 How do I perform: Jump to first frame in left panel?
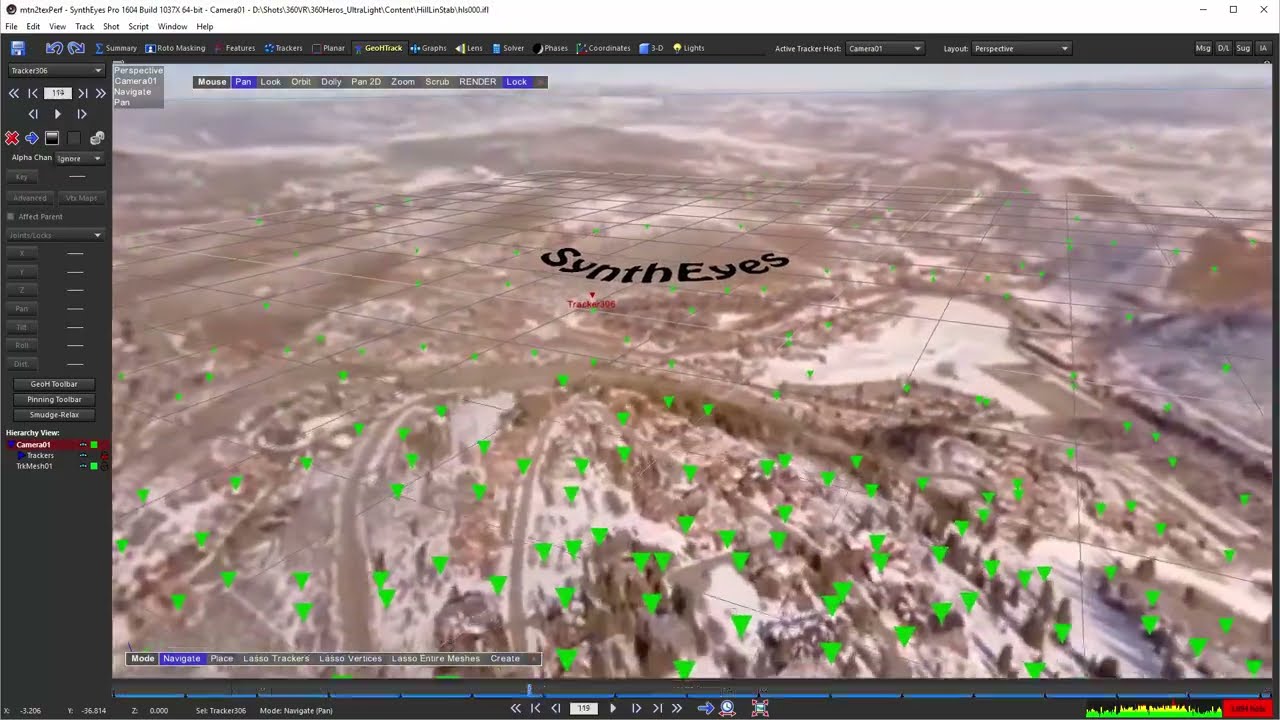click(14, 93)
